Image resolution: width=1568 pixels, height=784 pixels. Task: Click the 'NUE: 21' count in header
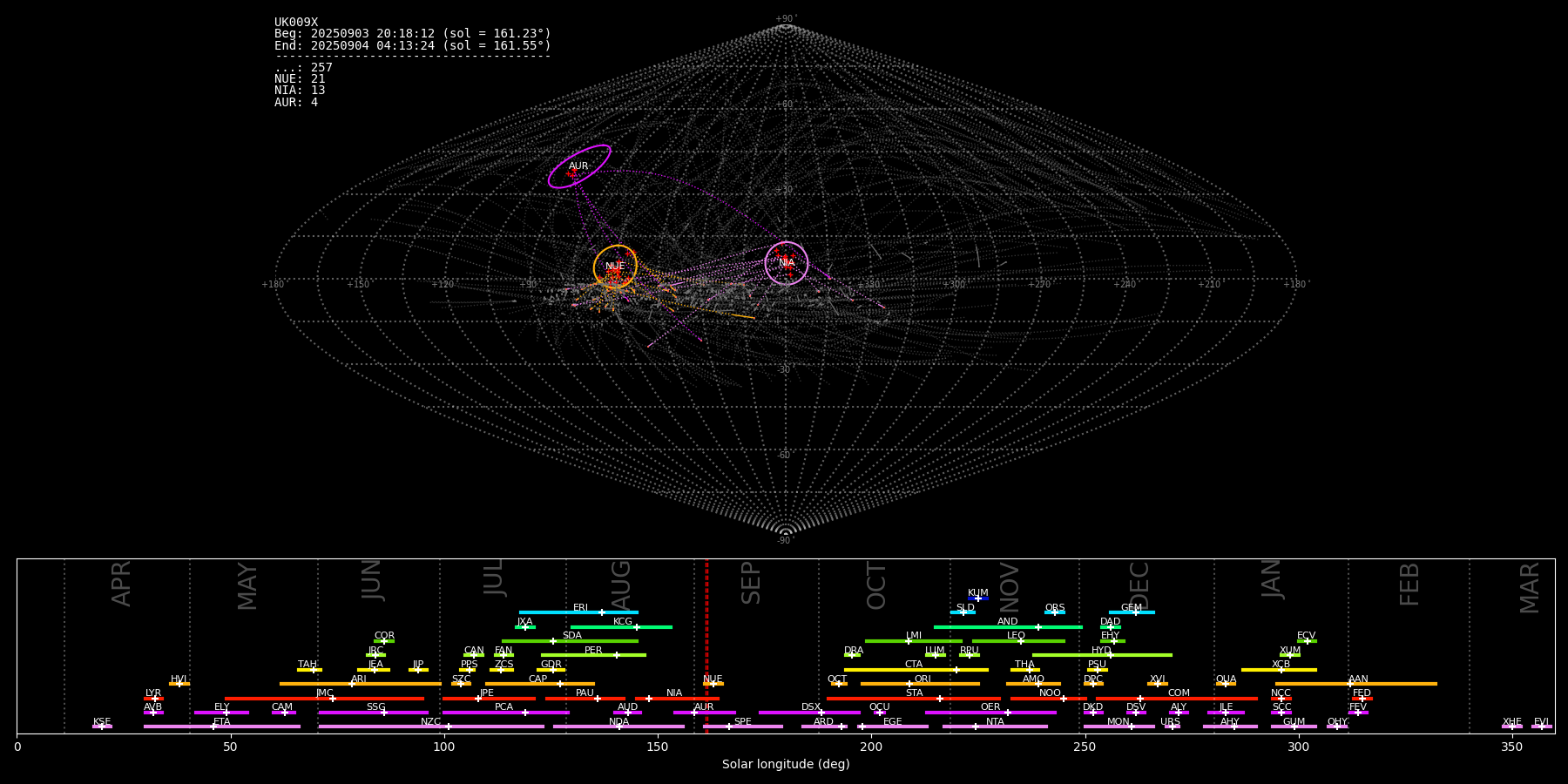click(x=300, y=79)
